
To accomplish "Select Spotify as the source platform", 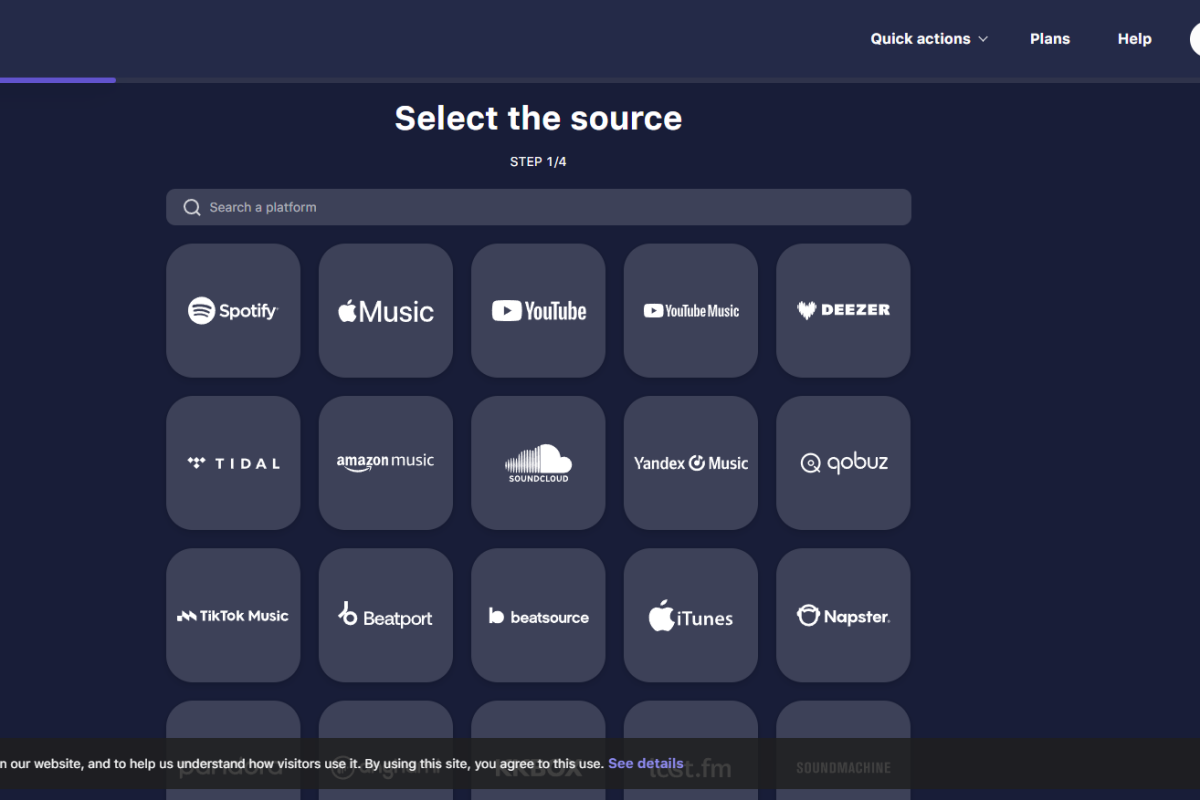I will tap(233, 311).
